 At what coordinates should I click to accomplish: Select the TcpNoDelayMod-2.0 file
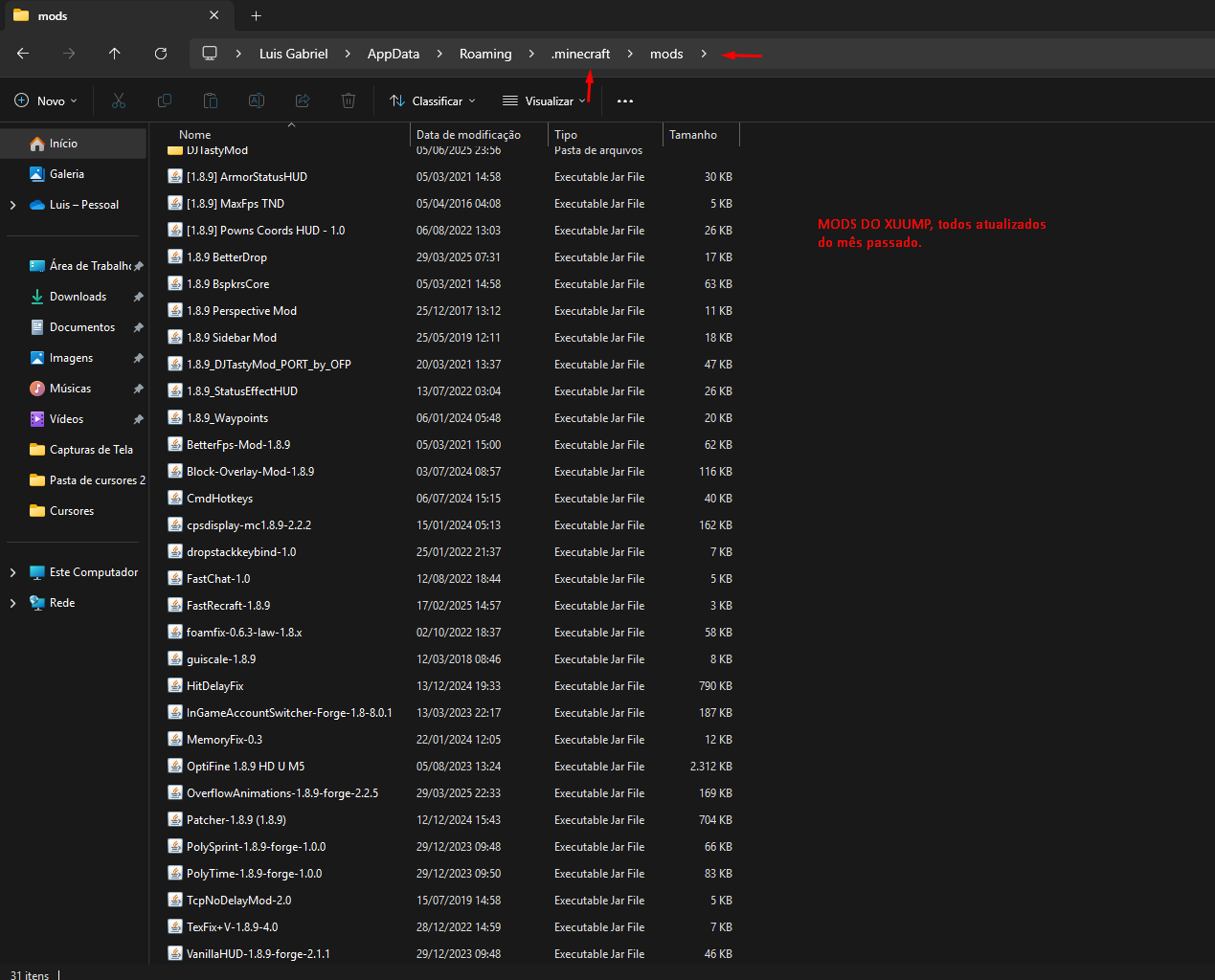pos(450,901)
